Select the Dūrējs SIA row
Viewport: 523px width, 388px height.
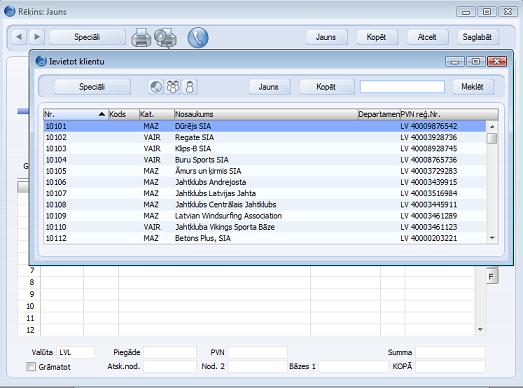[265, 126]
